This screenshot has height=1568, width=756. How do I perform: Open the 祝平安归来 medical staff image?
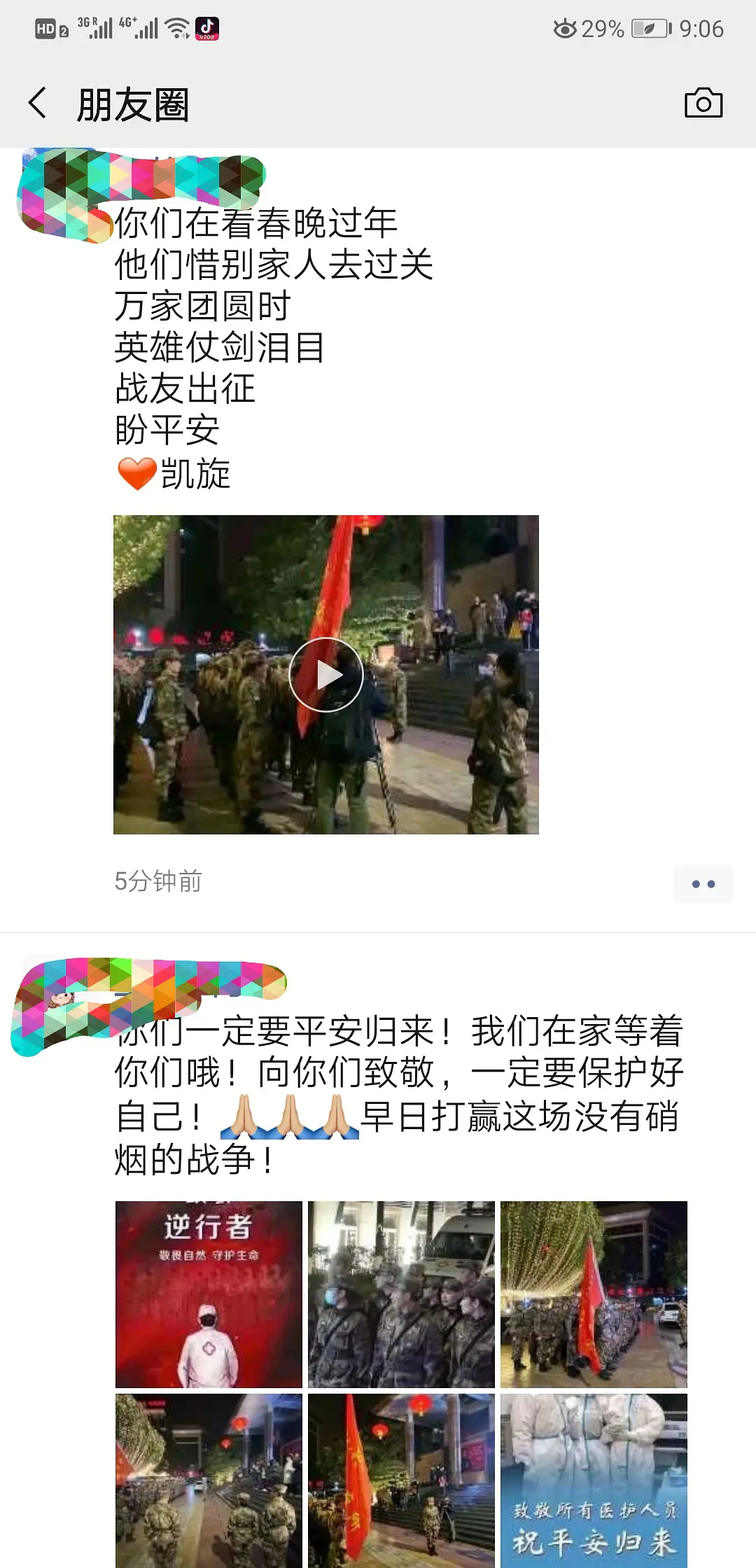pos(594,1480)
